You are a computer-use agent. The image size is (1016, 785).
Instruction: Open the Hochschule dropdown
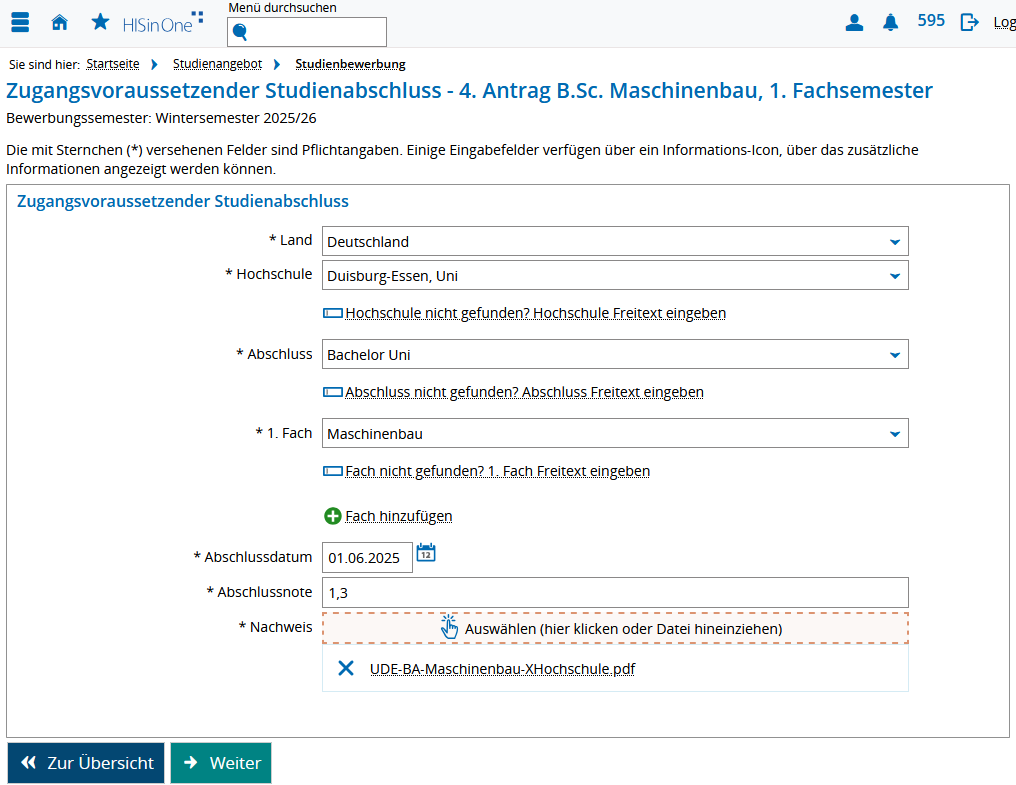click(x=615, y=275)
